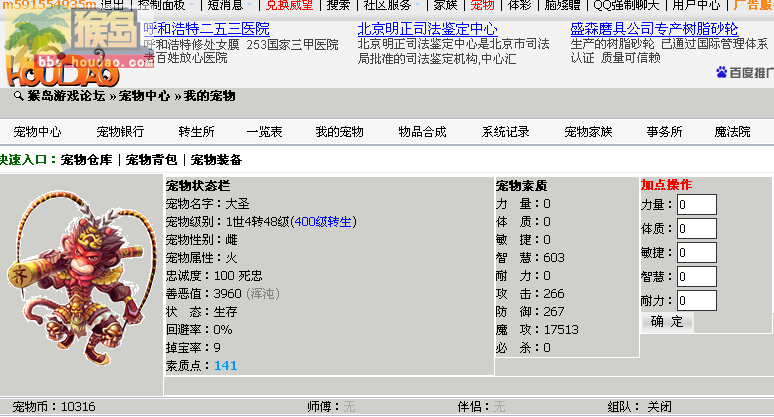774x417 pixels.
Task: Click the Baidu paw icon
Action: tap(722, 73)
